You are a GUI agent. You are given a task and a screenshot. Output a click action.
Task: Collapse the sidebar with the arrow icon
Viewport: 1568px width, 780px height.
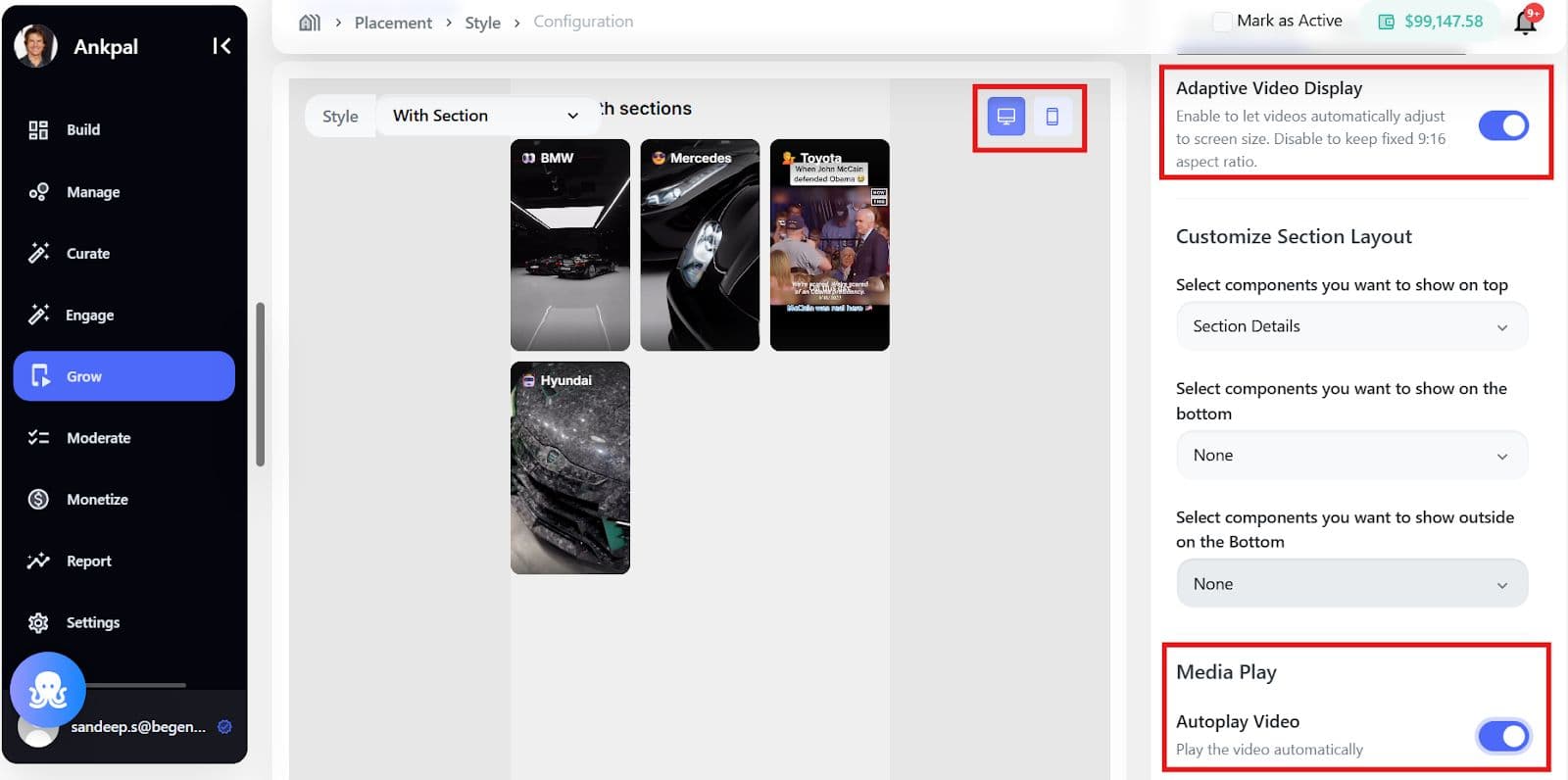pyautogui.click(x=221, y=46)
